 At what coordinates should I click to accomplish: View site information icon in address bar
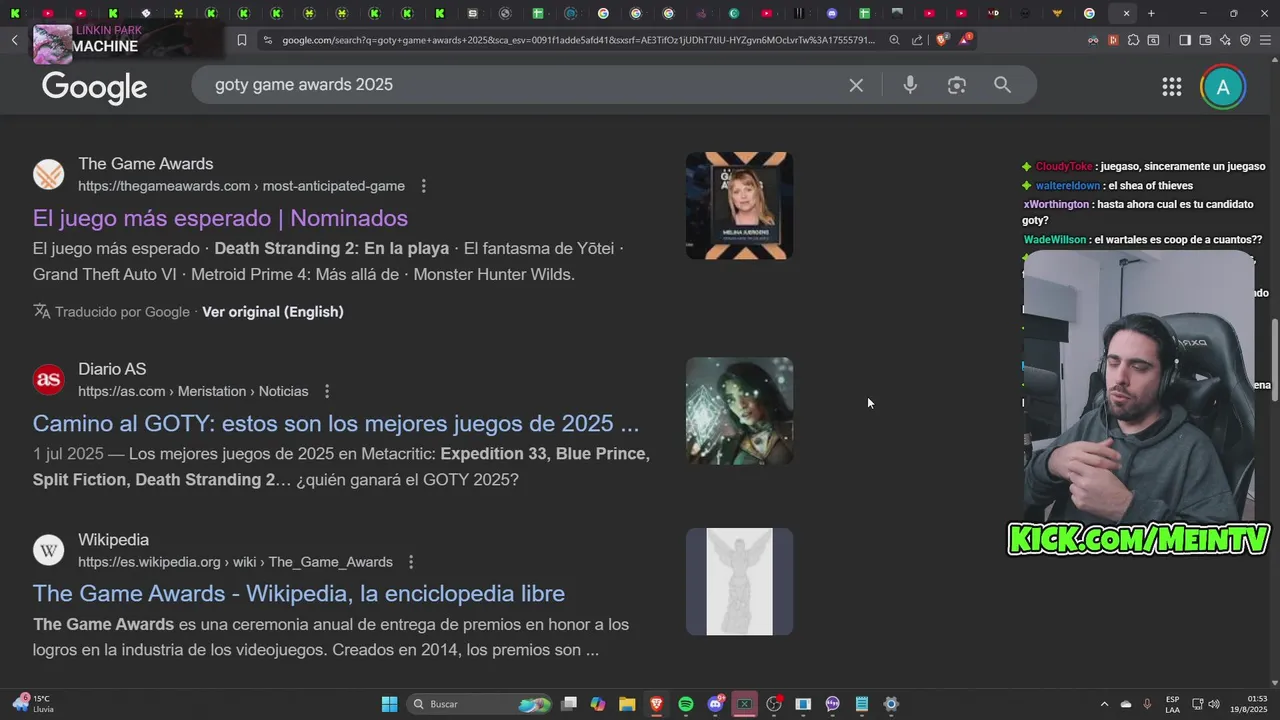pyautogui.click(x=266, y=40)
